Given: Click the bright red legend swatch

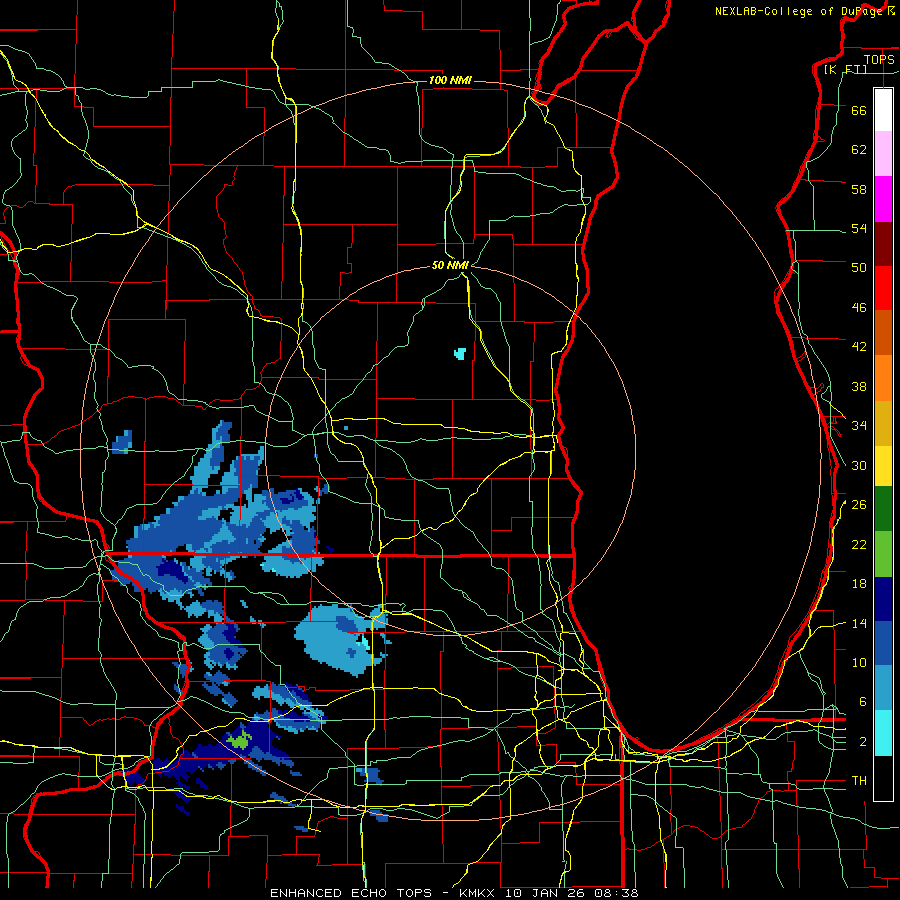Looking at the screenshot, I should (x=883, y=288).
